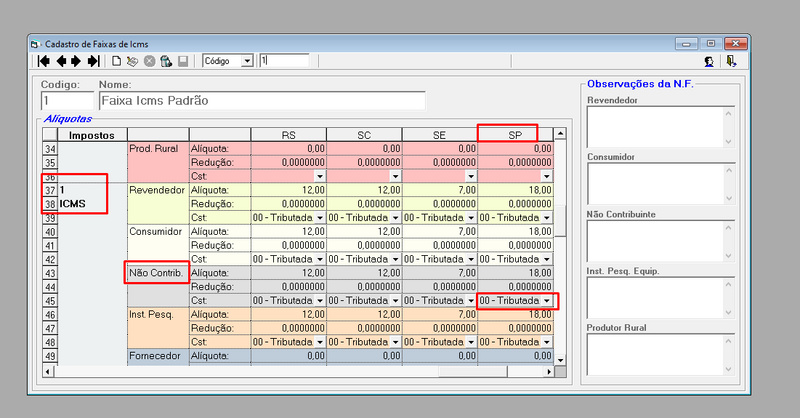Click the Consumidor observations text box
800x418 pixels.
click(x=661, y=184)
